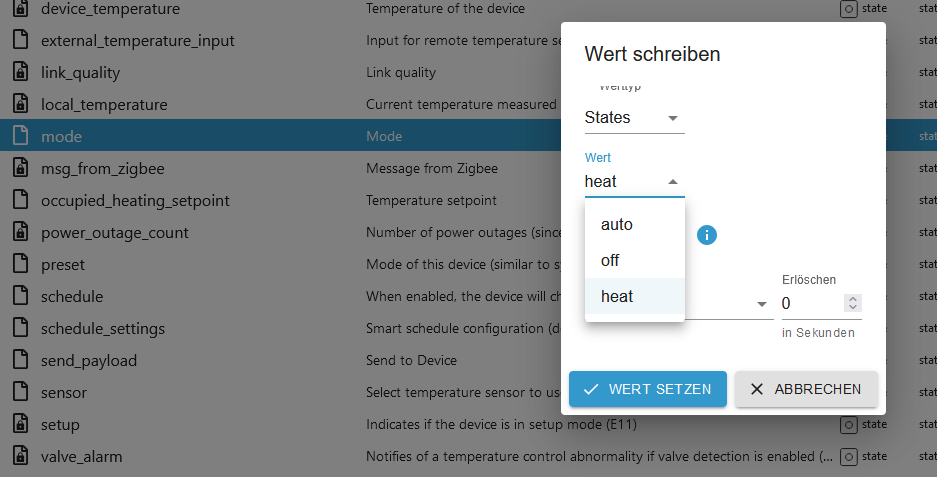
Task: Open the States value type dropdown
Action: point(634,118)
